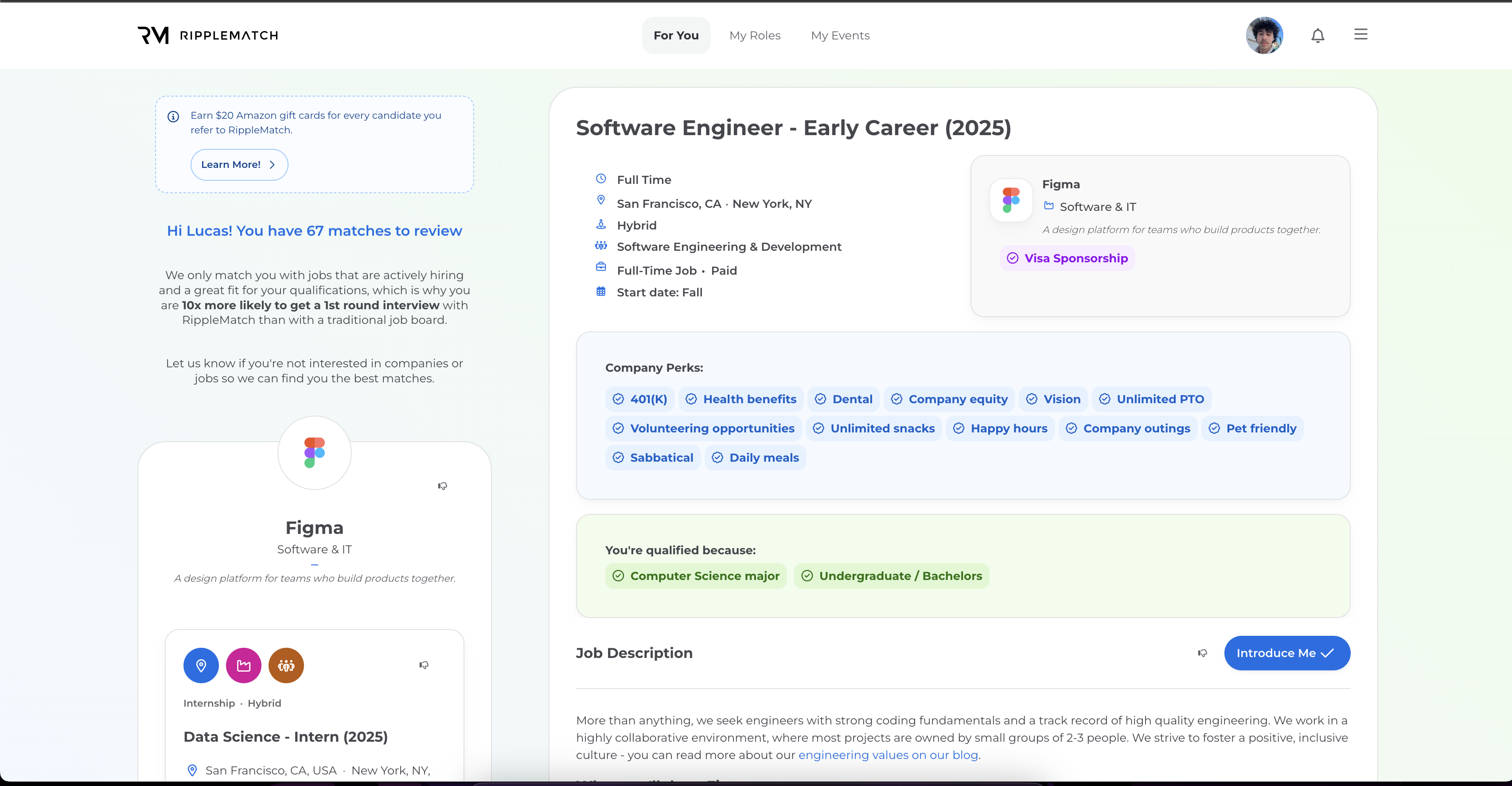The image size is (1512, 786).
Task: Click the Introduce Me button
Action: (1286, 653)
